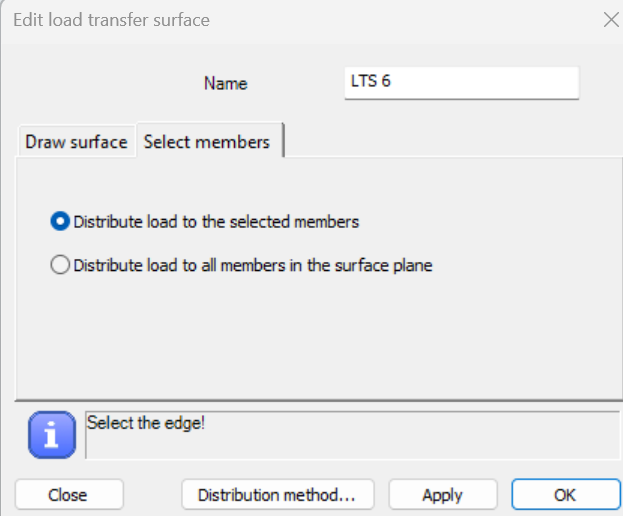Open the Select members tab
The height and width of the screenshot is (516, 623).
tap(207, 142)
